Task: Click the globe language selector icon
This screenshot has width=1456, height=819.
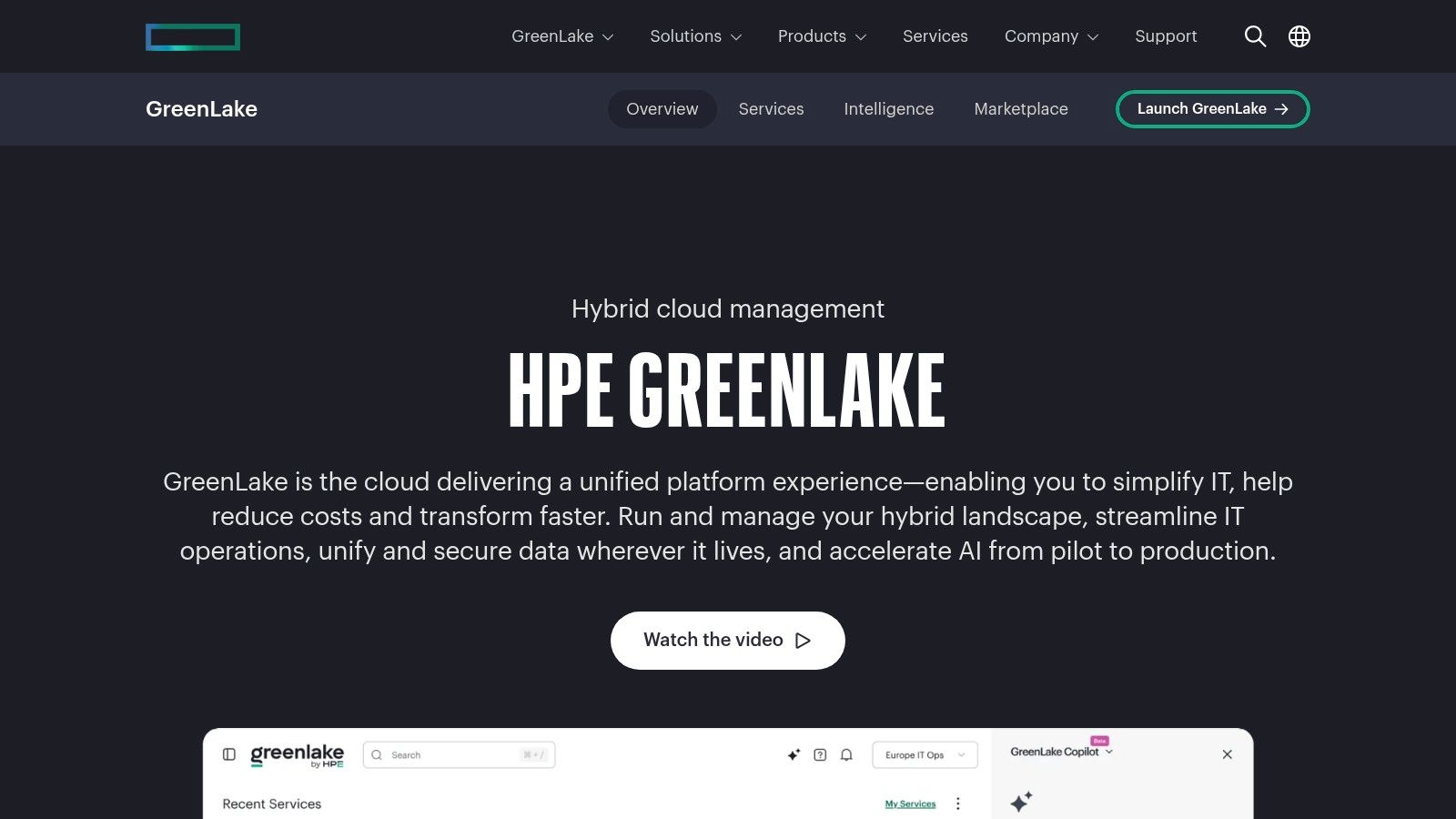Action: (1299, 36)
